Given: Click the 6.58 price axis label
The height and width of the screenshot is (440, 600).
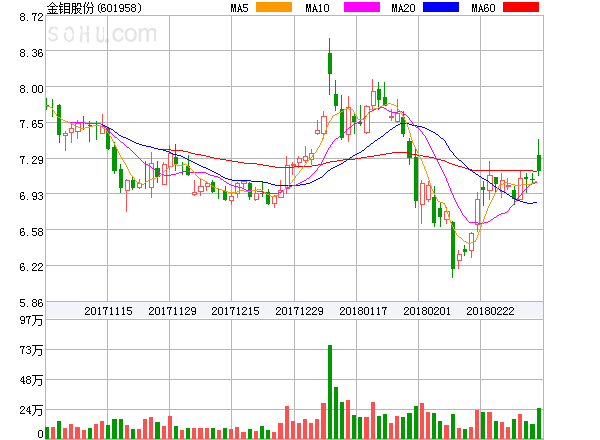Looking at the screenshot, I should pos(31,232).
